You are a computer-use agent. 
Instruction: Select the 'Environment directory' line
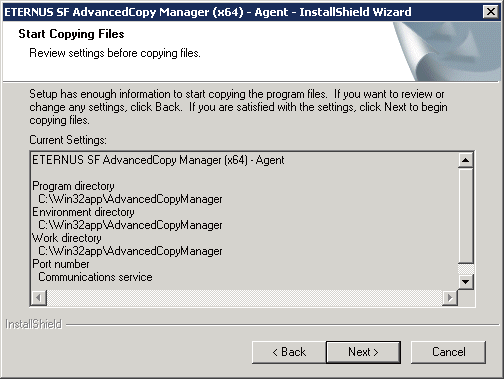coord(83,212)
